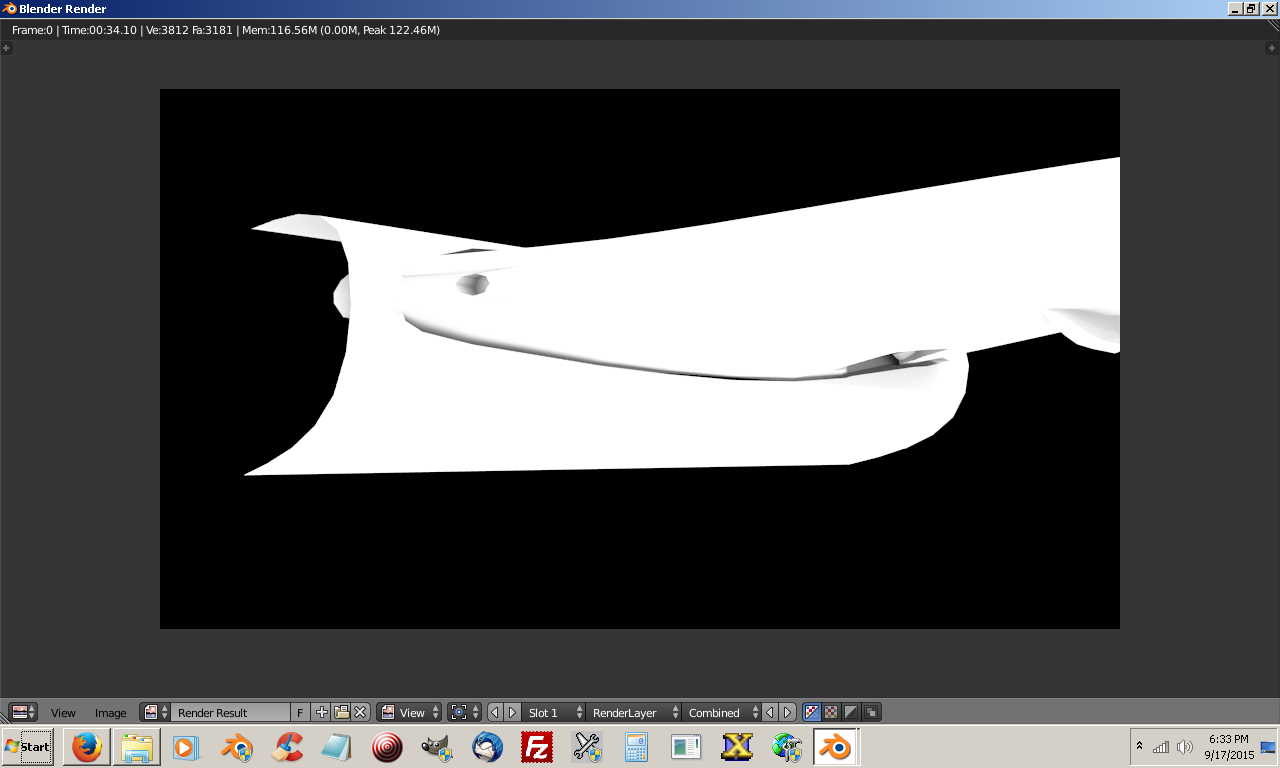1280x768 pixels.
Task: Open the Slot 1 dropdown
Action: pos(553,712)
